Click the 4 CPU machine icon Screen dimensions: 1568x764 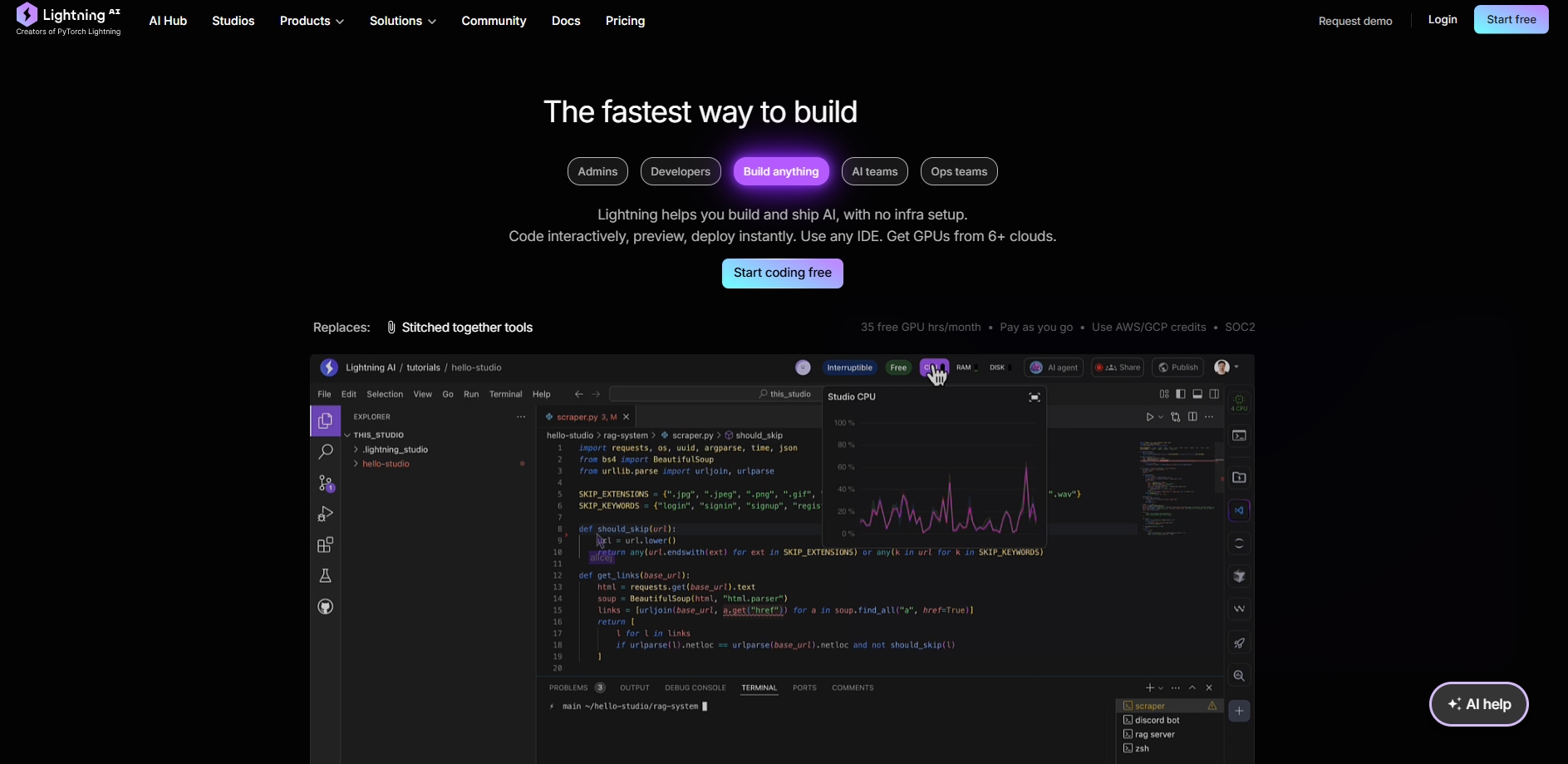pos(1239,402)
